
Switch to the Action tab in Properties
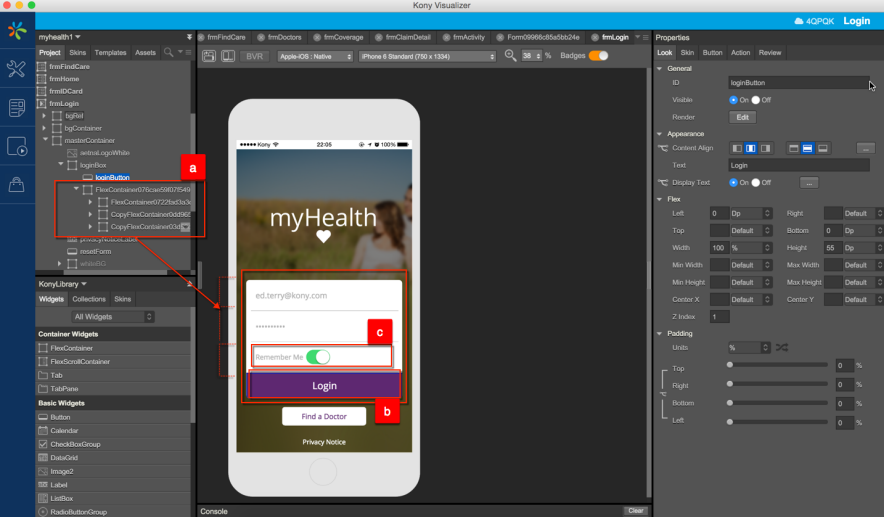click(x=740, y=52)
